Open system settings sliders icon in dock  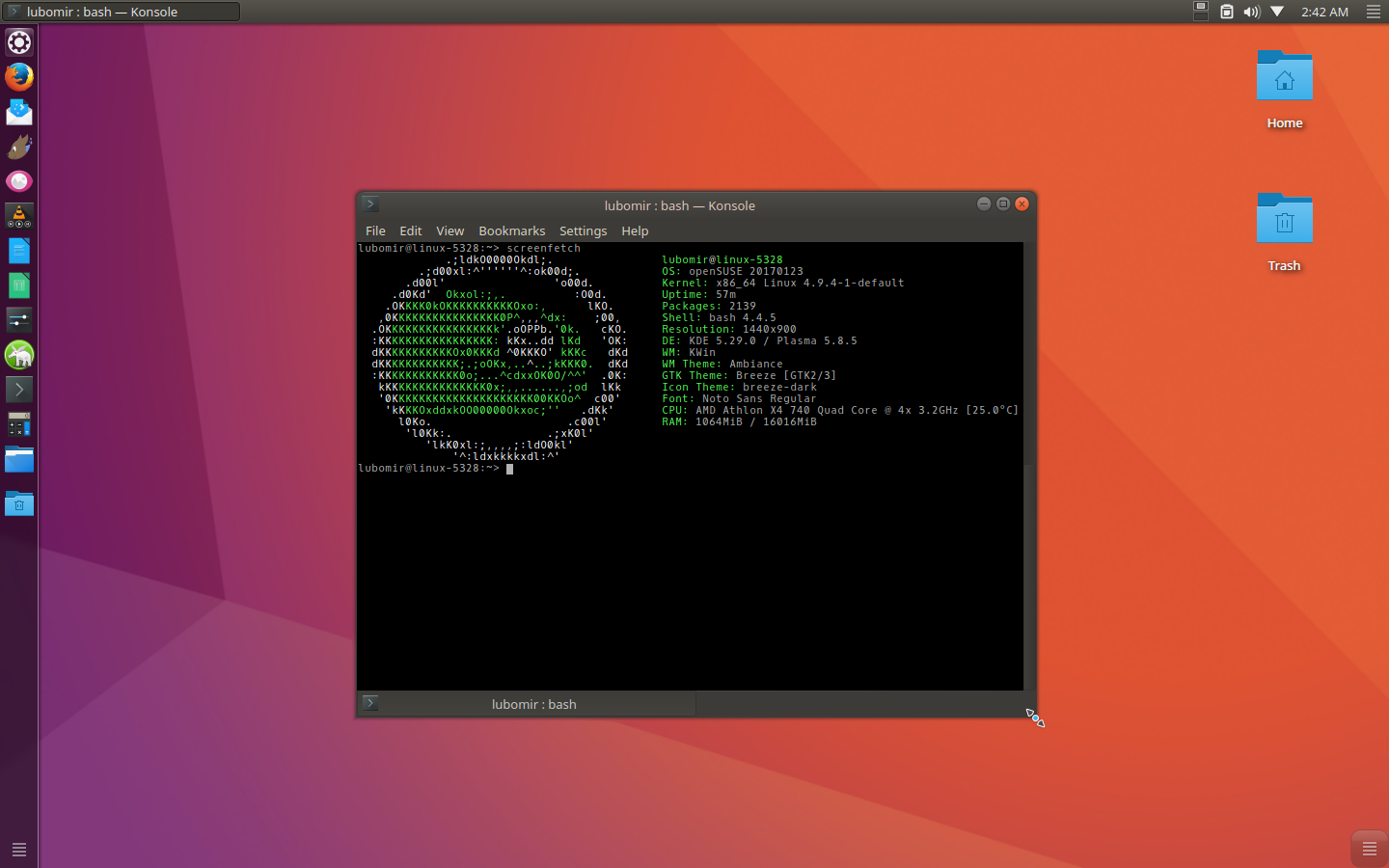pos(19,320)
